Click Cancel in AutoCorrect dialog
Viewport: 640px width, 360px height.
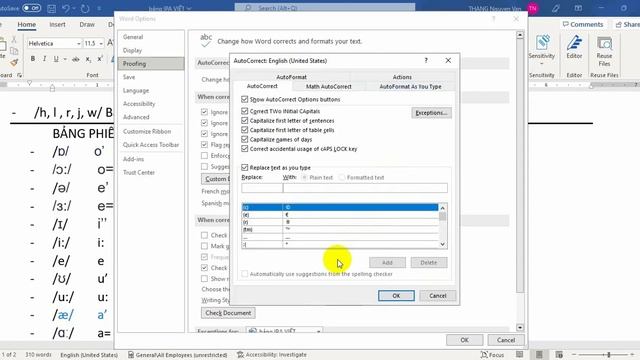pos(438,296)
